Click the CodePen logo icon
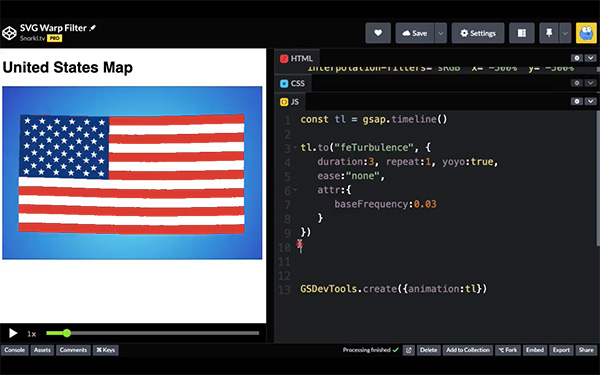The height and width of the screenshot is (375, 600). click(9, 33)
